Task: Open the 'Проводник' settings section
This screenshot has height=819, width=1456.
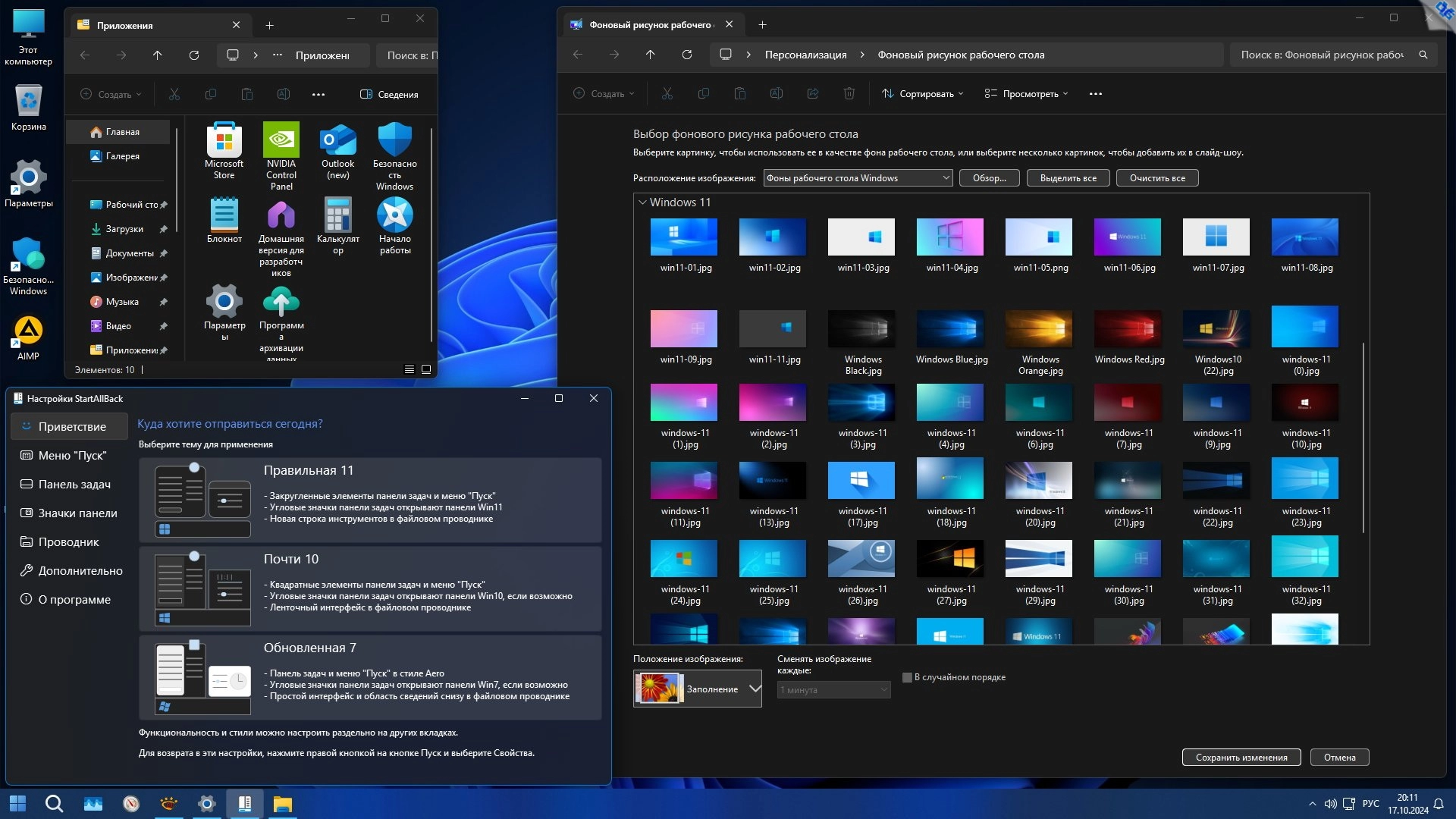Action: [x=68, y=542]
